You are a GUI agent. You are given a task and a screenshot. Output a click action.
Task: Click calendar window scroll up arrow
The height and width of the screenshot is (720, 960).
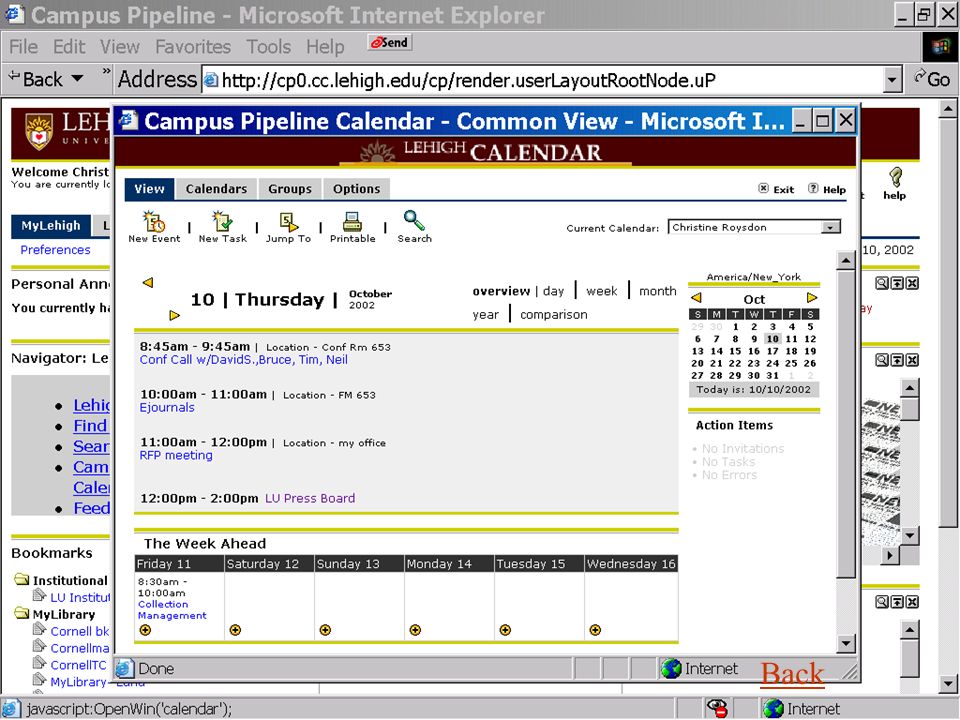tap(846, 261)
